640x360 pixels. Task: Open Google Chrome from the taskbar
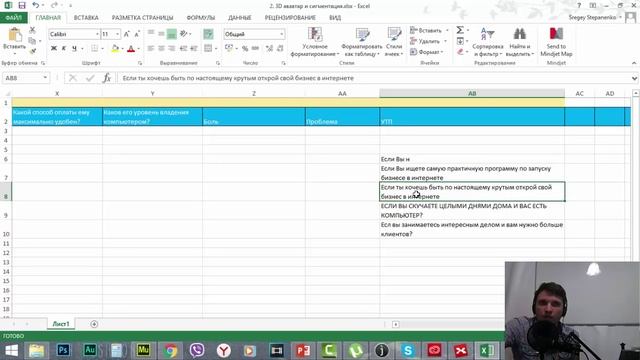click(x=171, y=350)
